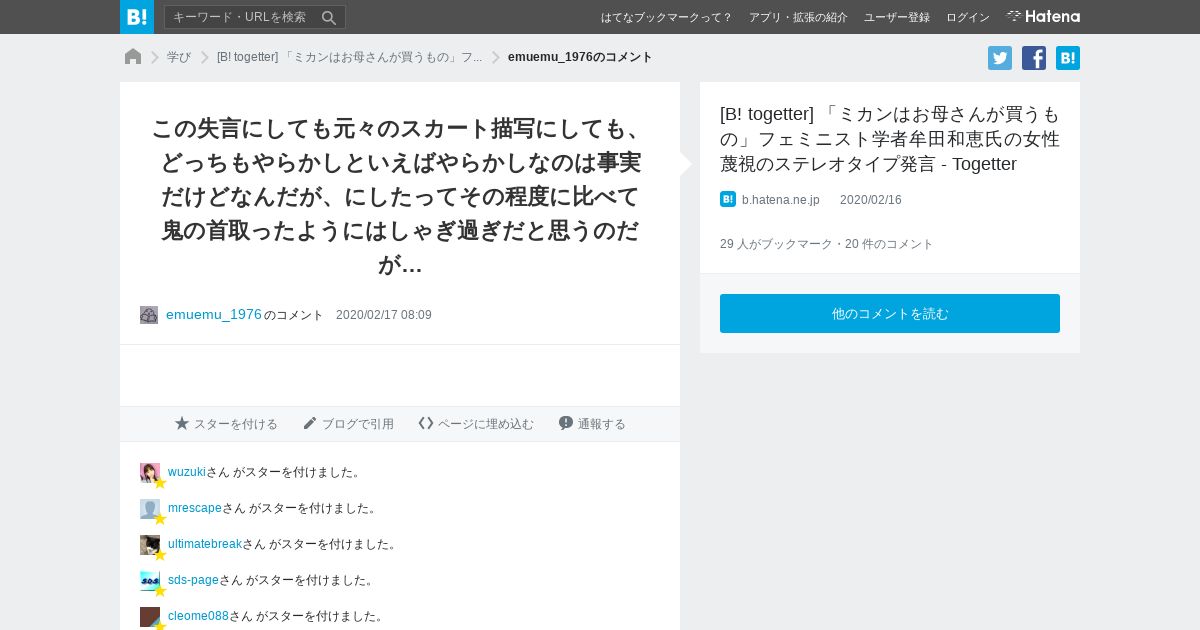Viewport: 1200px width, 630px height.
Task: Open 29 人がブックマーク・20 件のコメント link
Action: [x=827, y=244]
